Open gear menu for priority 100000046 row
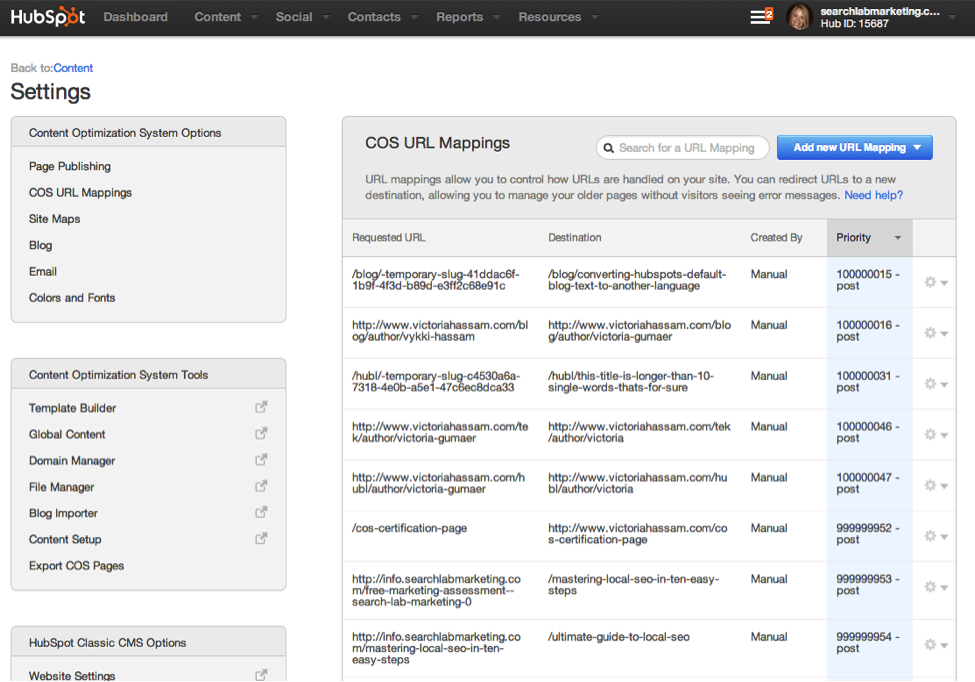Screen dimensions: 975x682 pyautogui.click(x=935, y=435)
